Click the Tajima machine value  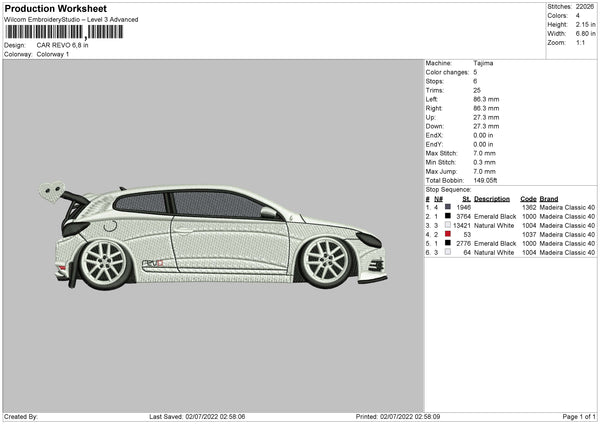click(483, 63)
